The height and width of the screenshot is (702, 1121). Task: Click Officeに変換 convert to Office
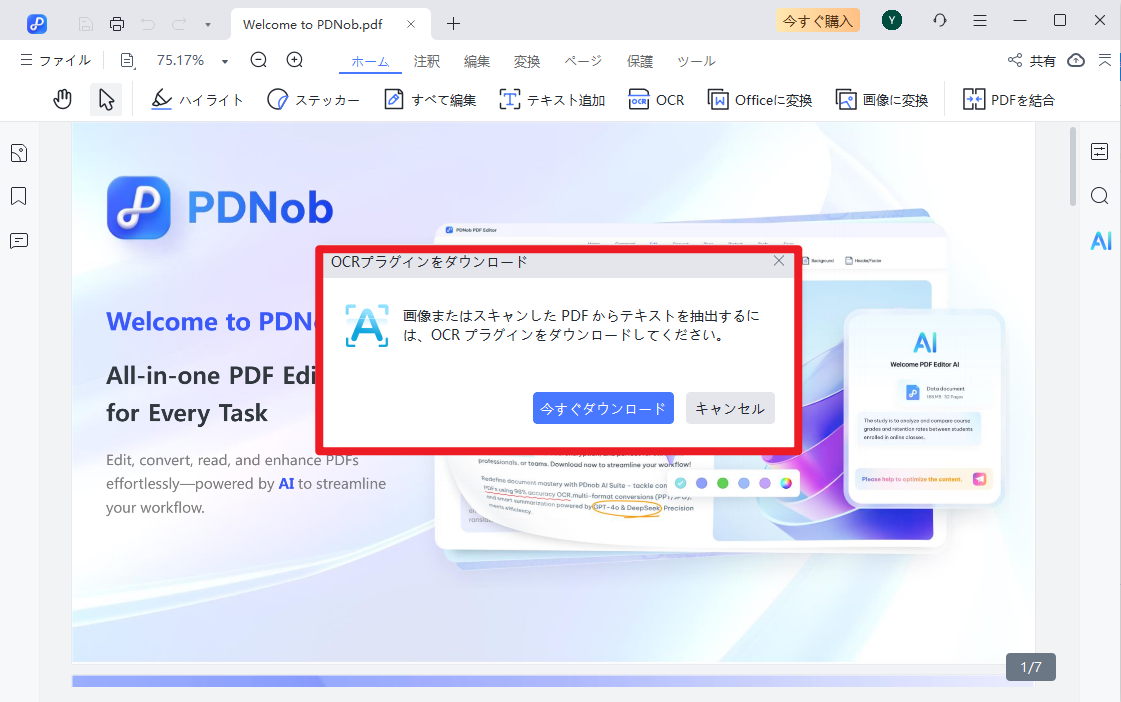click(760, 99)
